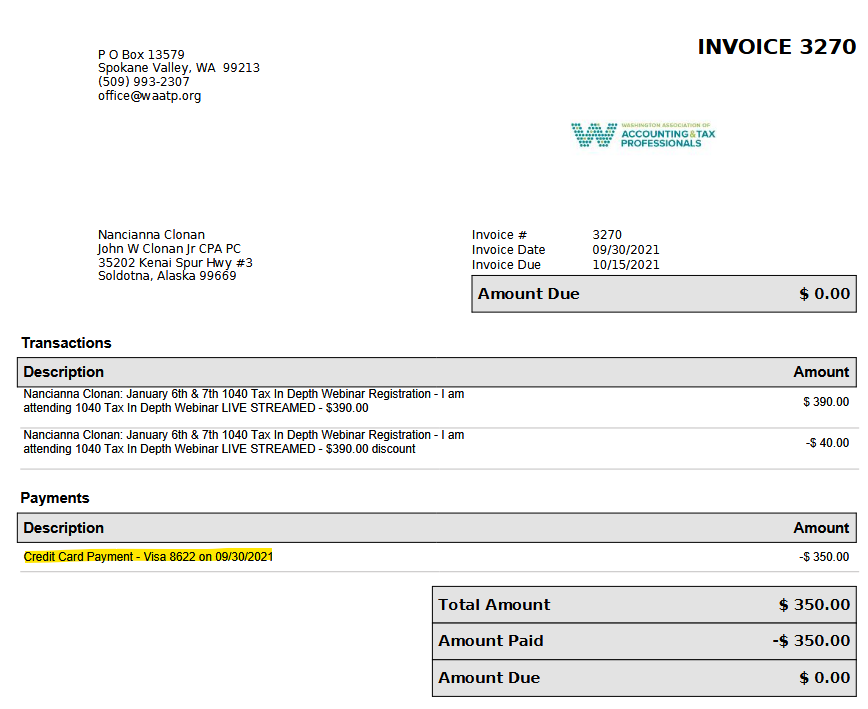Click the webinar registration discount description line
This screenshot has width=868, height=709.
click(x=243, y=442)
